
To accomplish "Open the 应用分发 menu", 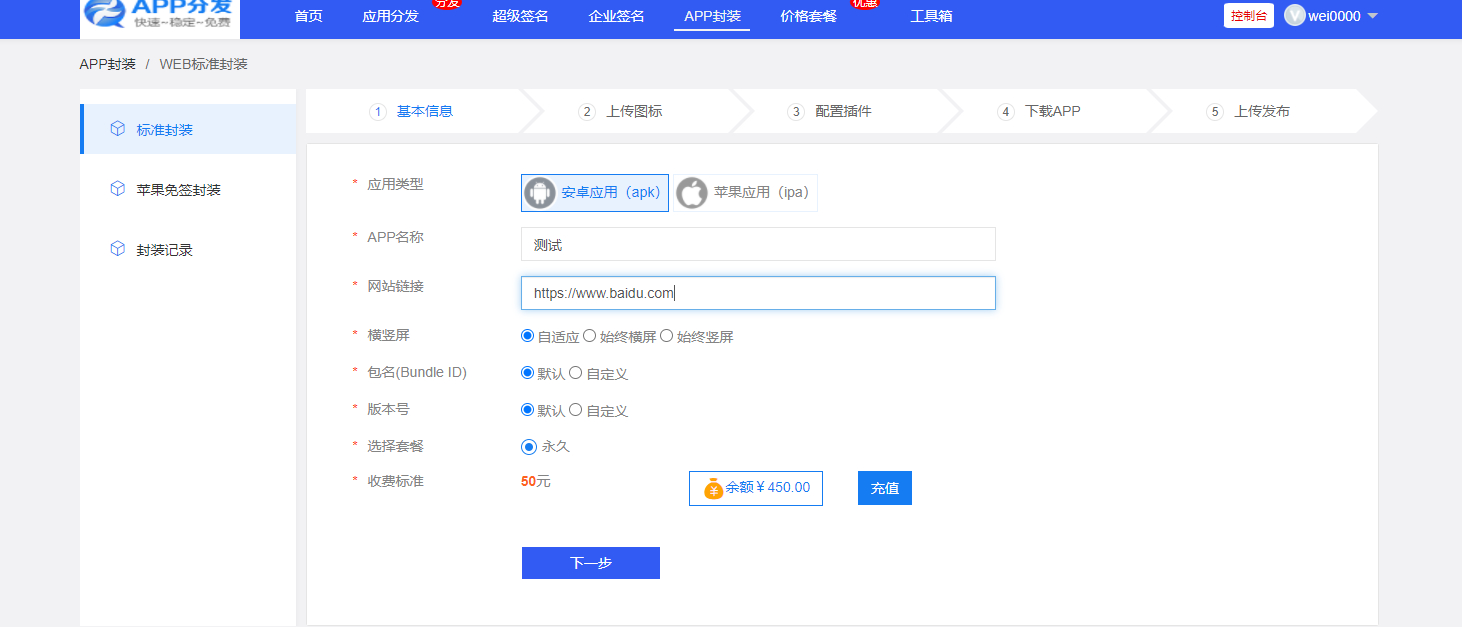I will click(x=390, y=16).
